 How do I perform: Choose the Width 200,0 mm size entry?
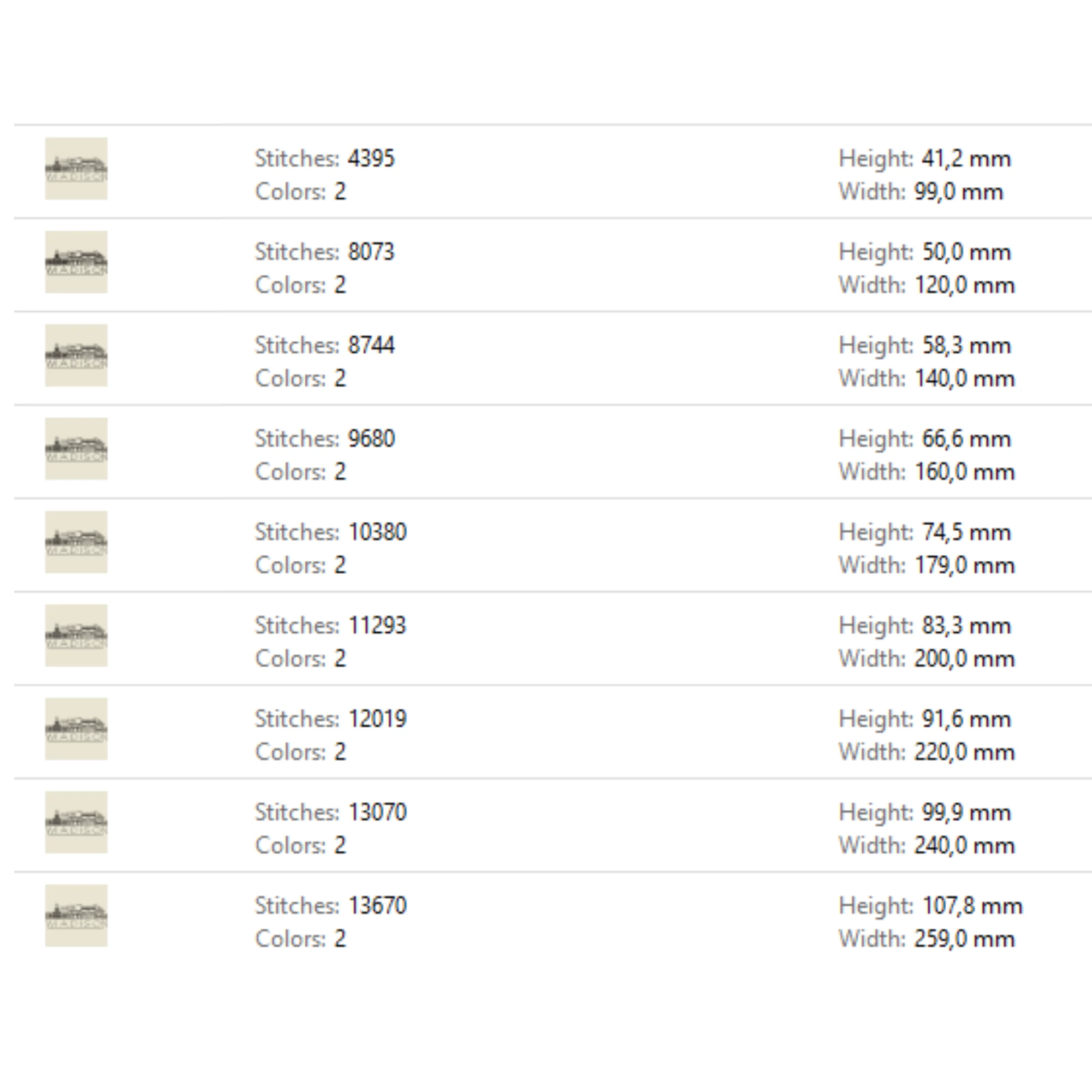tap(964, 658)
